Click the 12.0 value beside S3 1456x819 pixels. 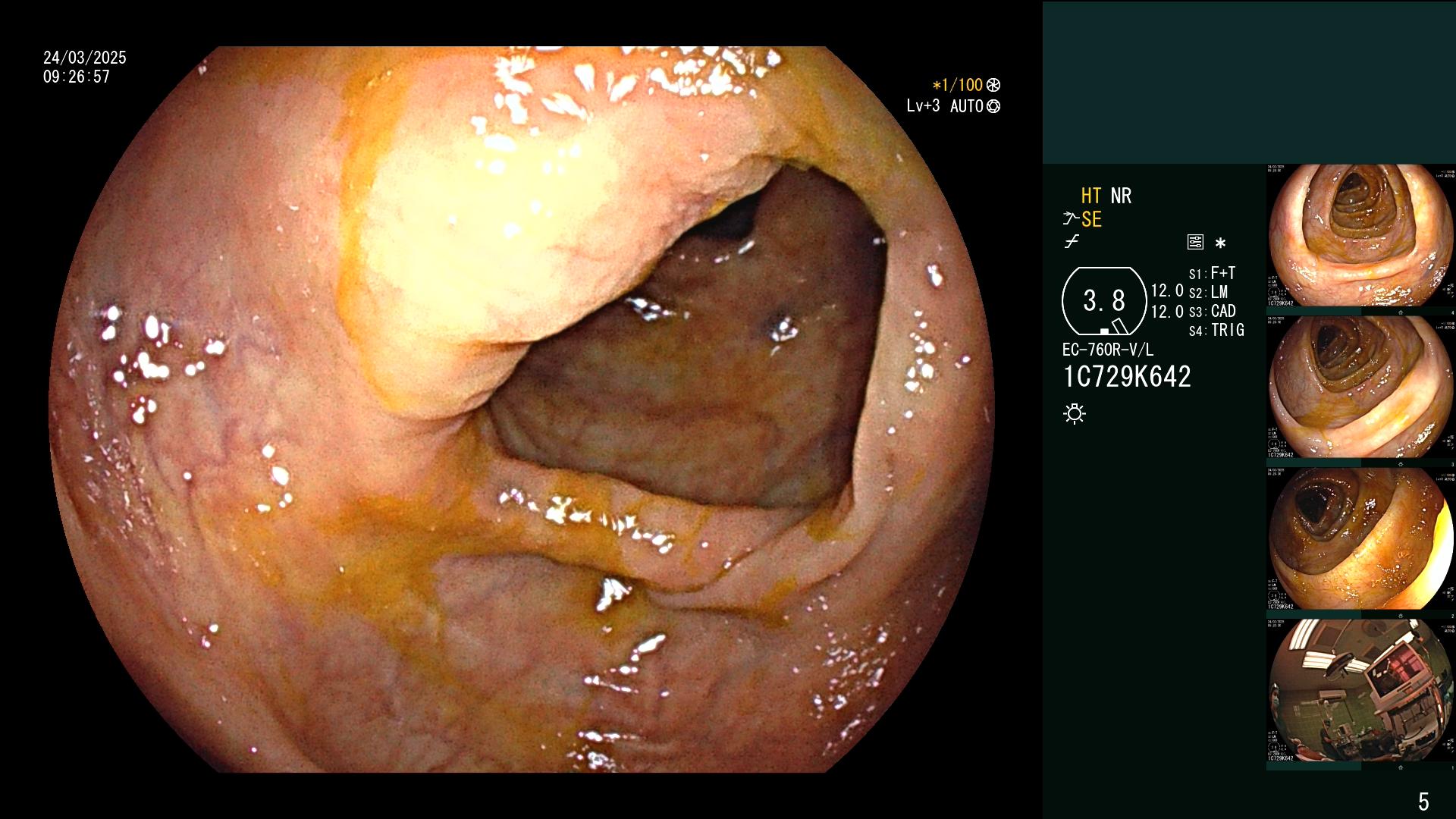pyautogui.click(x=1167, y=312)
